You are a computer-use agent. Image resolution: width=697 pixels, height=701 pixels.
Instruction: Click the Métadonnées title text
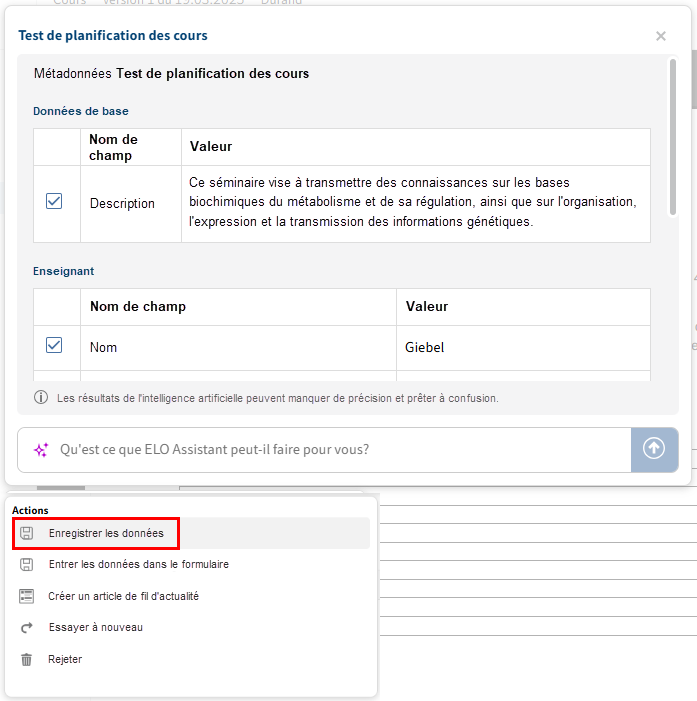coord(171,73)
